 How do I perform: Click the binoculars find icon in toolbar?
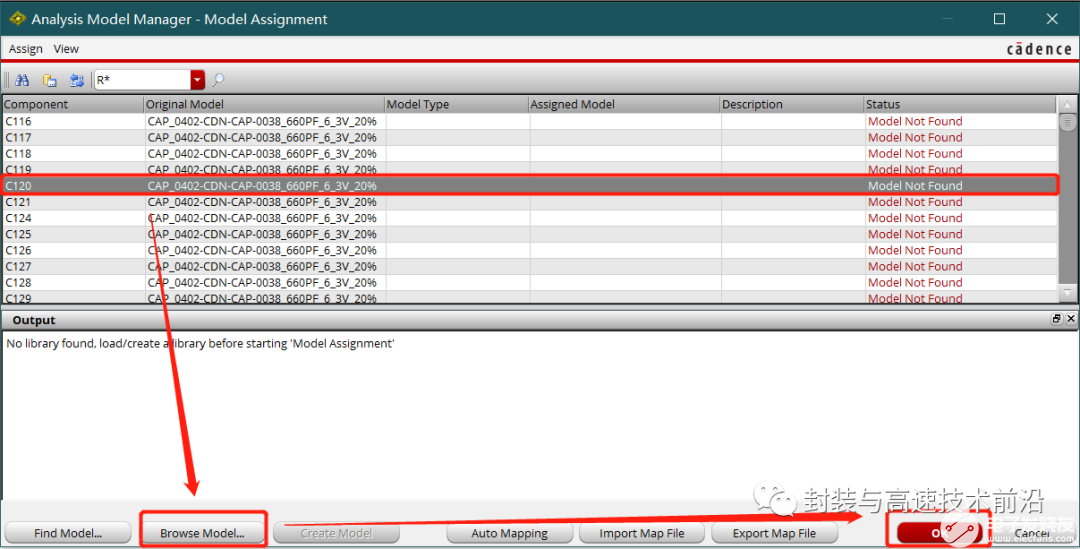click(x=22, y=80)
